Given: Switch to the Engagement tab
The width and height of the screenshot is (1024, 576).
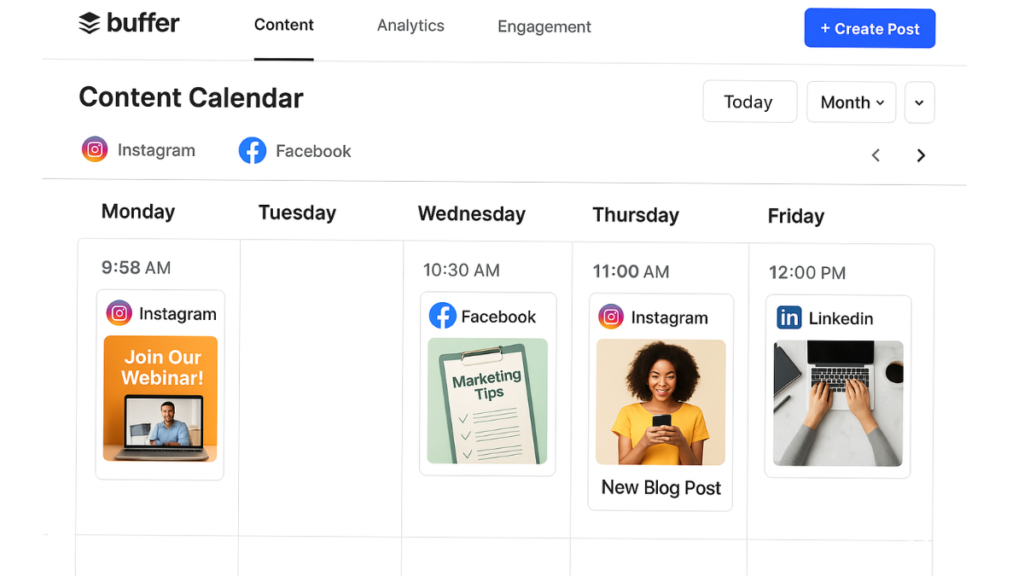Looking at the screenshot, I should [x=544, y=27].
